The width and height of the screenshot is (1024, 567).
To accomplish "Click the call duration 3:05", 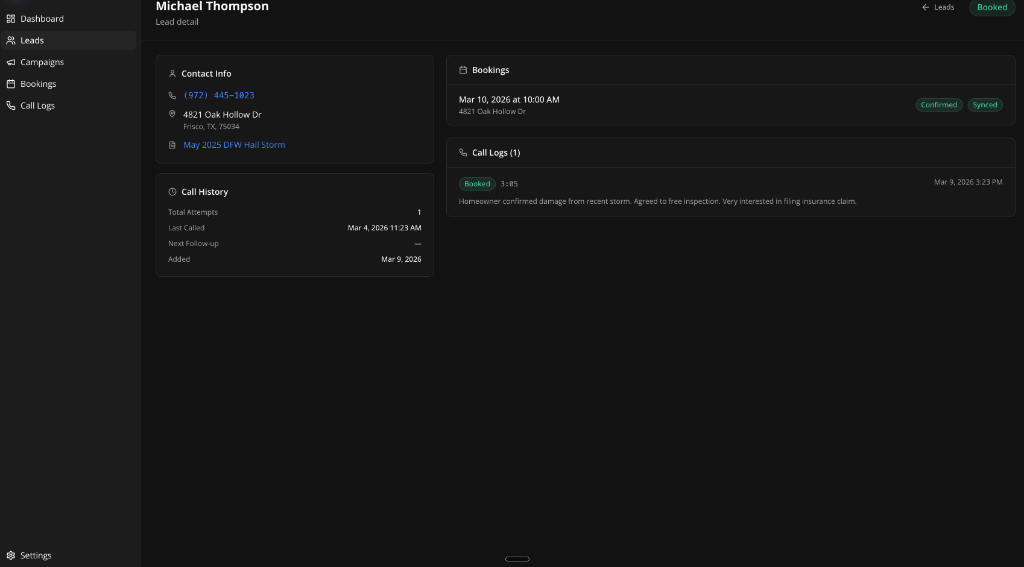I will tap(509, 184).
